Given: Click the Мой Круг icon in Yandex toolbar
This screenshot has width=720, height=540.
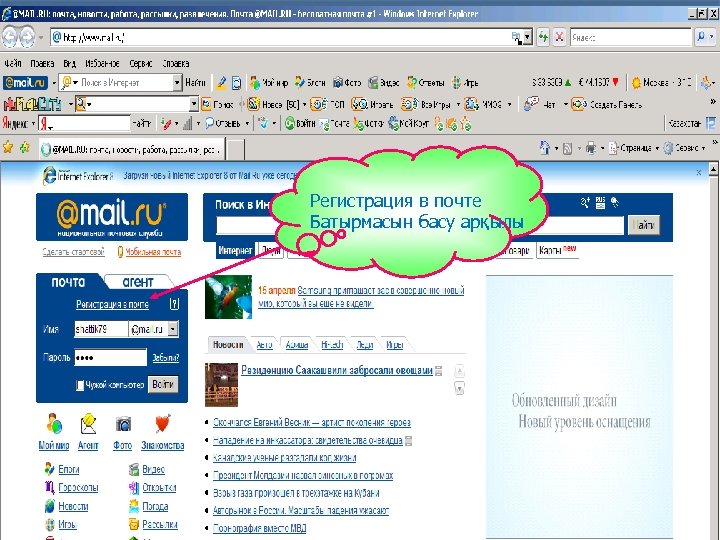Looking at the screenshot, I should click(x=394, y=123).
